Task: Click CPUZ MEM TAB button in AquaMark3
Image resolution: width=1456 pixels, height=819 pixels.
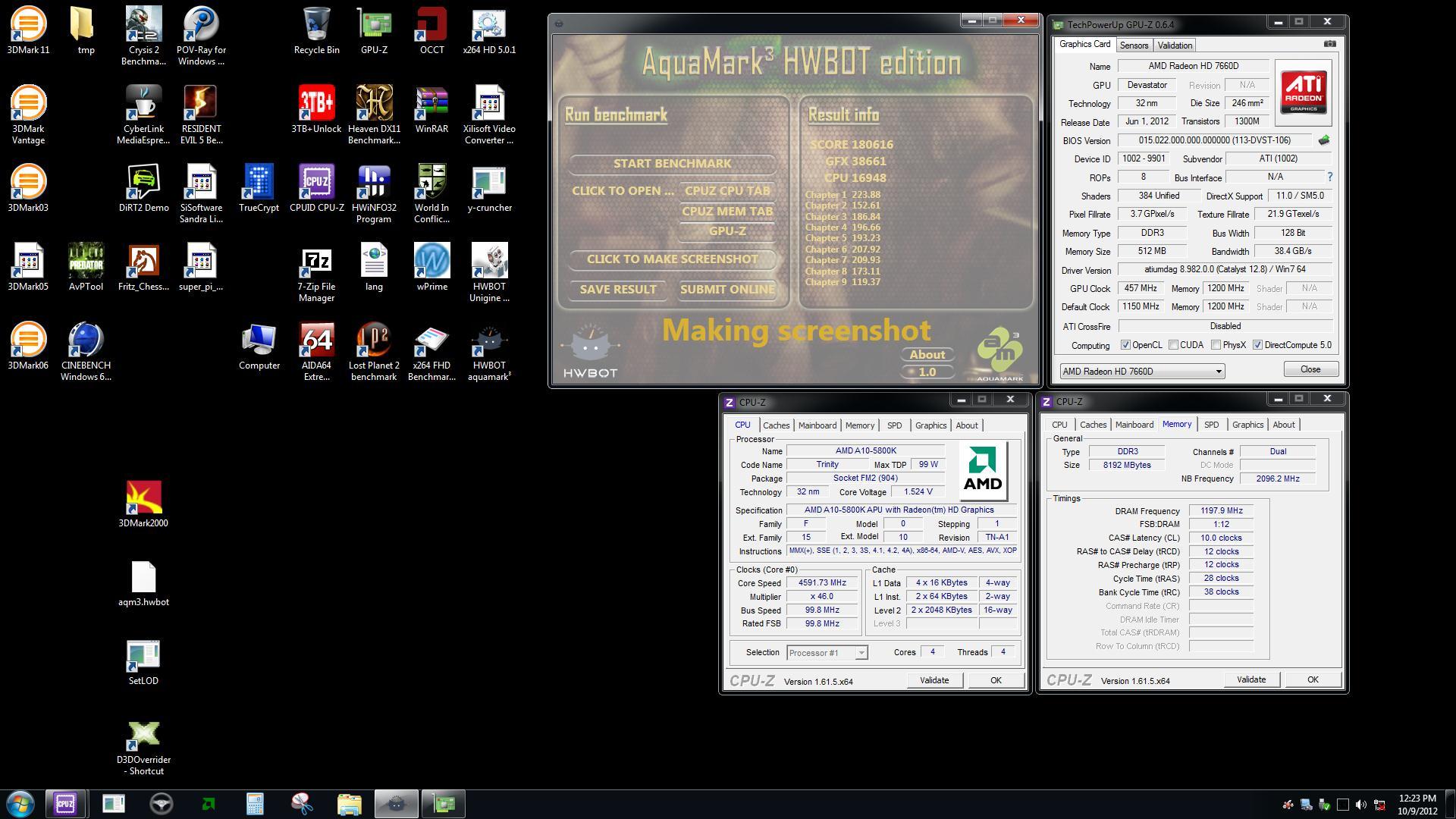Action: (727, 212)
